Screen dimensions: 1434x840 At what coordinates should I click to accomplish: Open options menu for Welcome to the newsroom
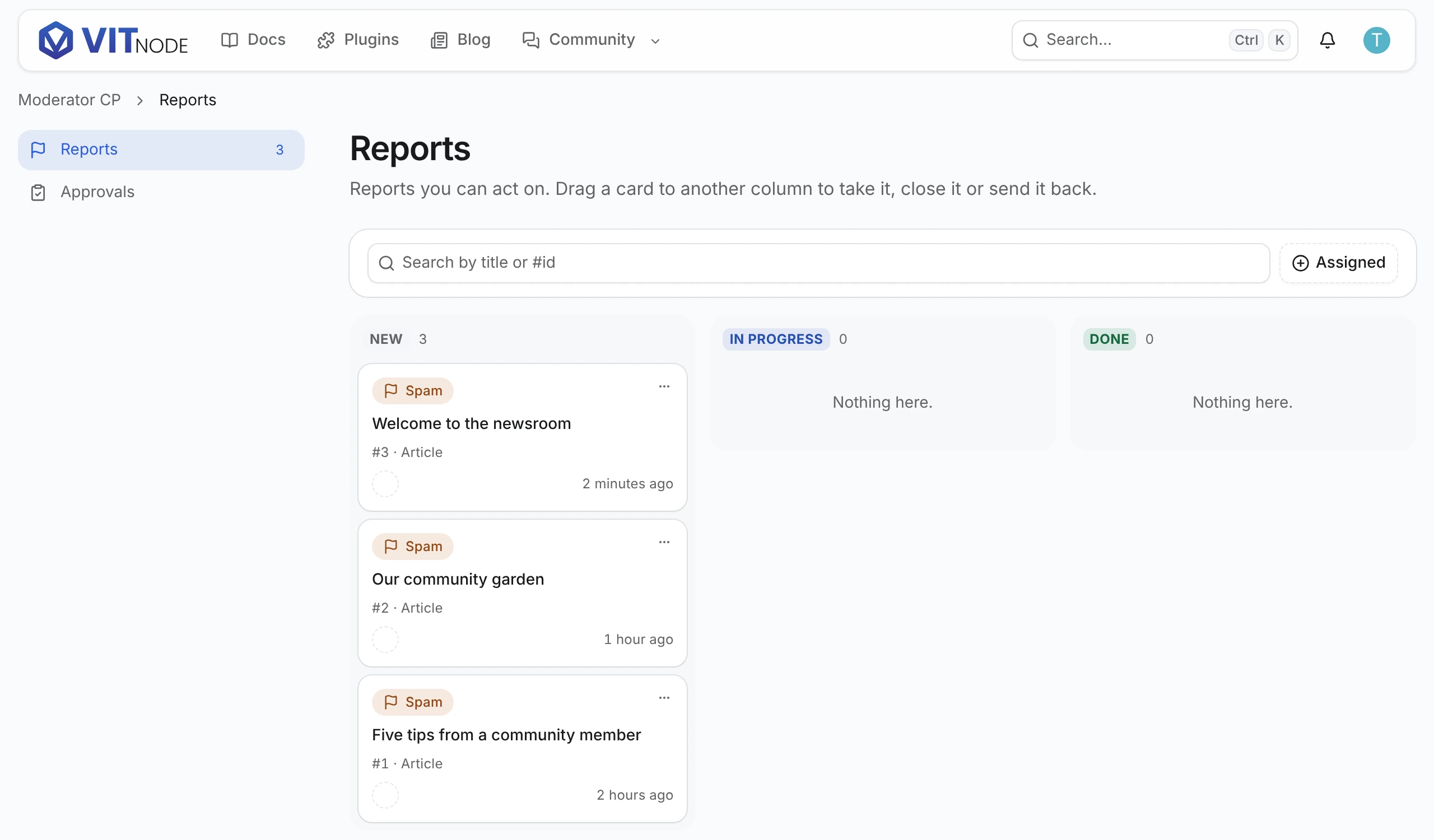(x=664, y=387)
